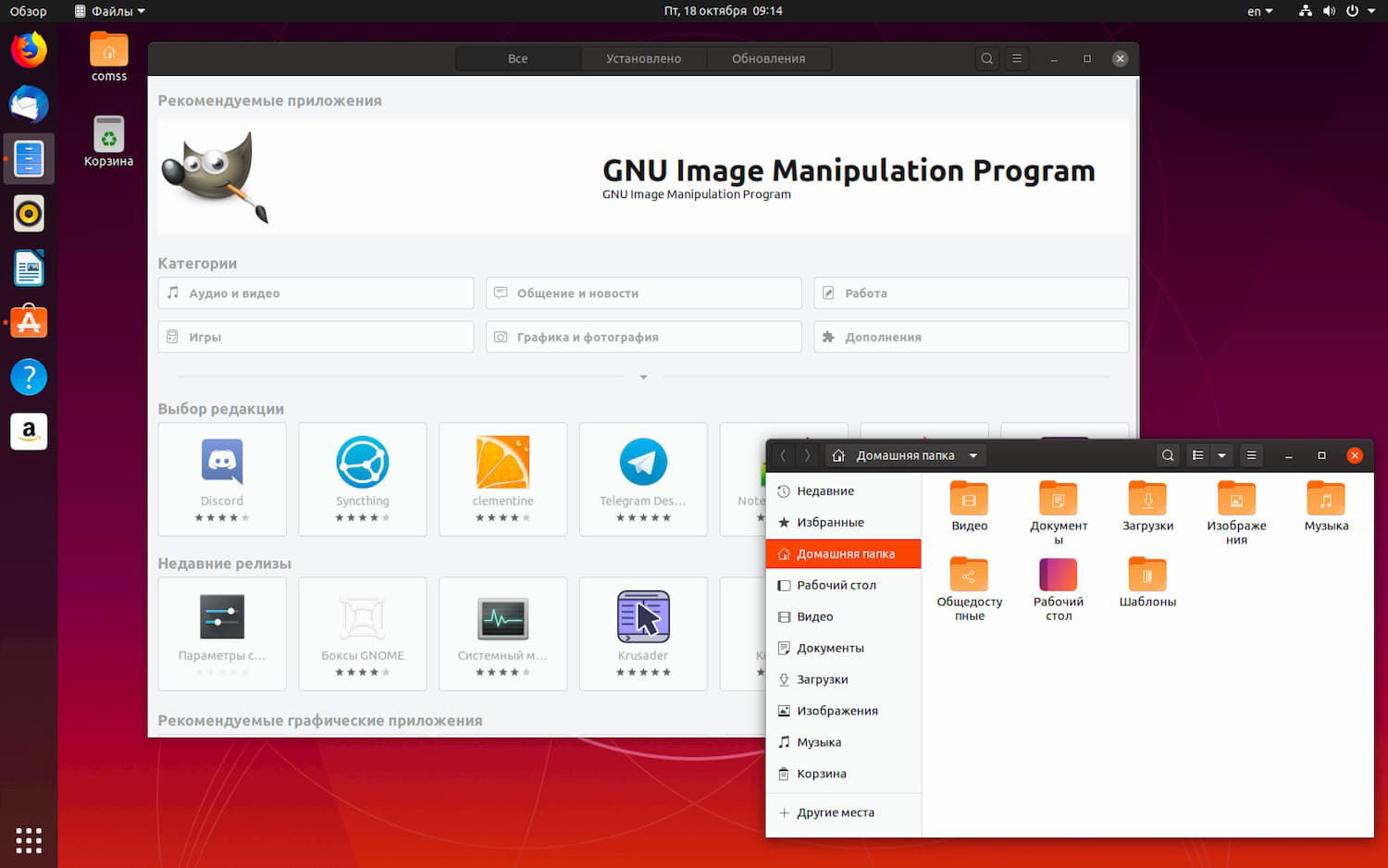
Task: Open the clock and calendar menu
Action: (724, 11)
